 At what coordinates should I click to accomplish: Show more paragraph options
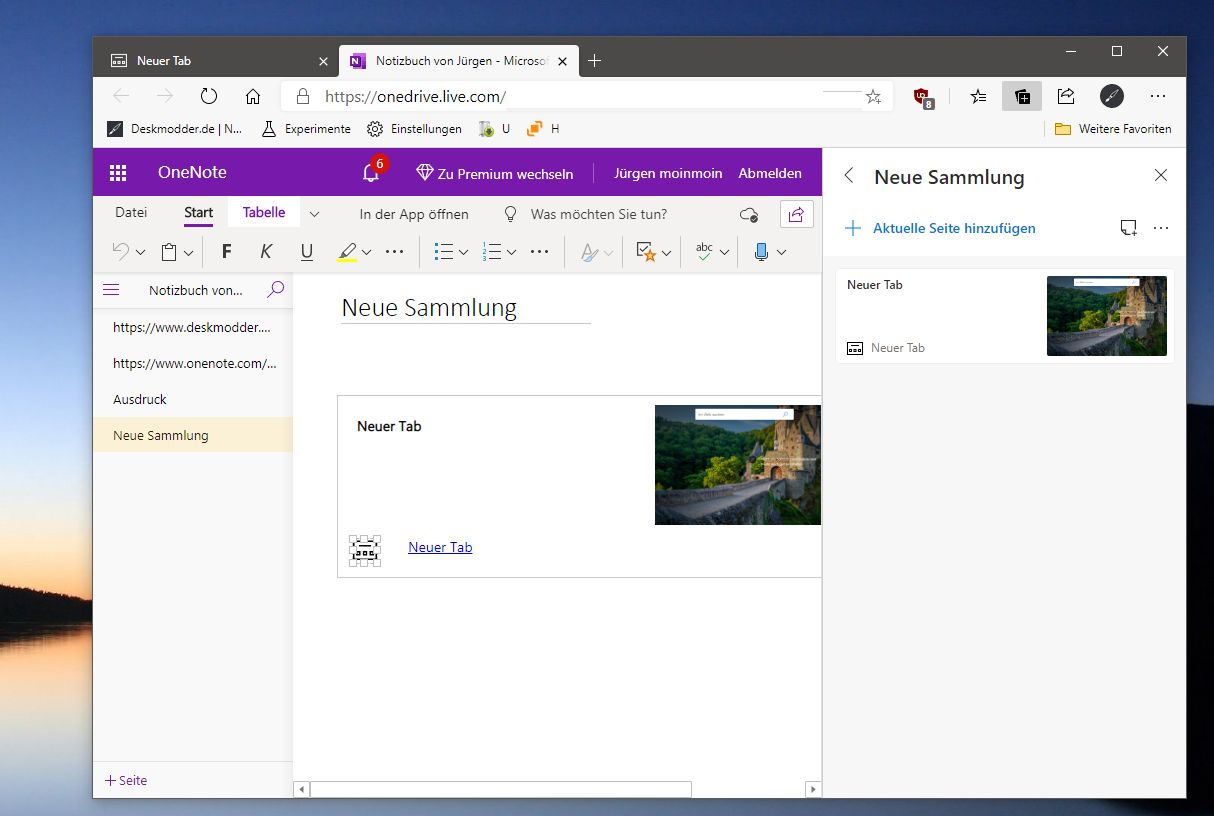540,252
